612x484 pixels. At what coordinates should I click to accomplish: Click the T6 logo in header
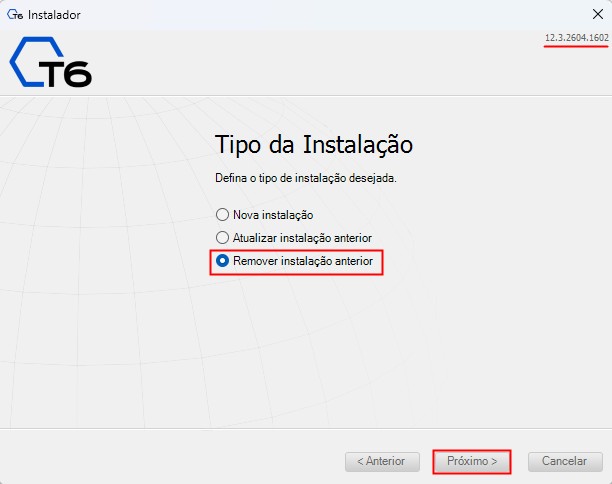pos(51,62)
